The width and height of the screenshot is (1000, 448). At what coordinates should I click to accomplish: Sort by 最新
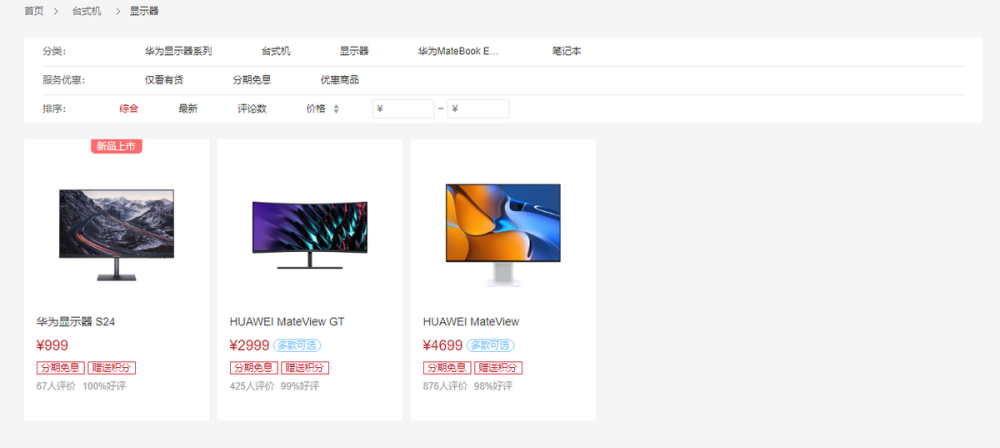(188, 109)
